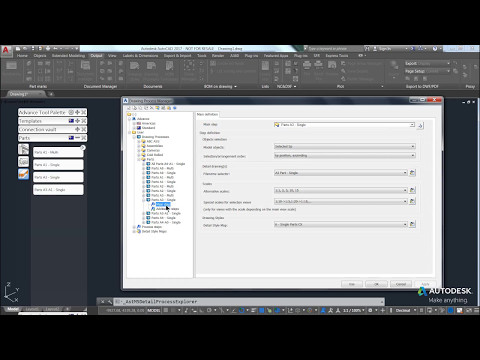
Task: Click the Connection vault move icon
Action: coord(77,129)
